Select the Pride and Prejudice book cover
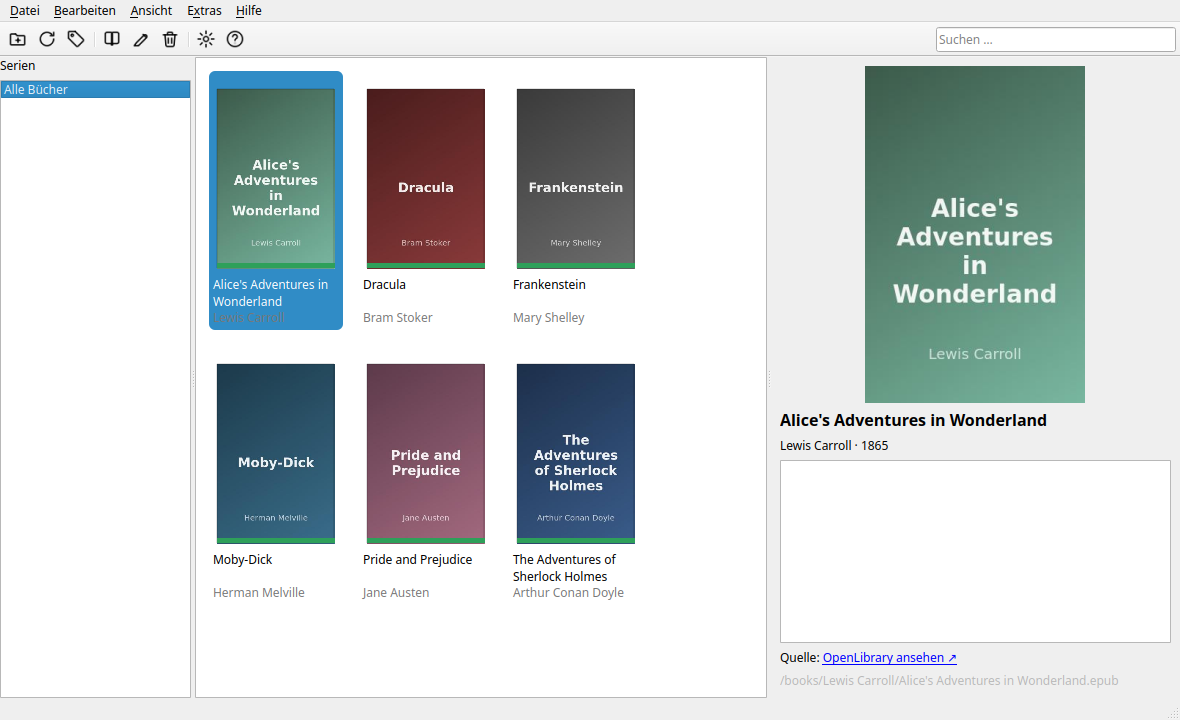The height and width of the screenshot is (720, 1180). click(x=426, y=454)
